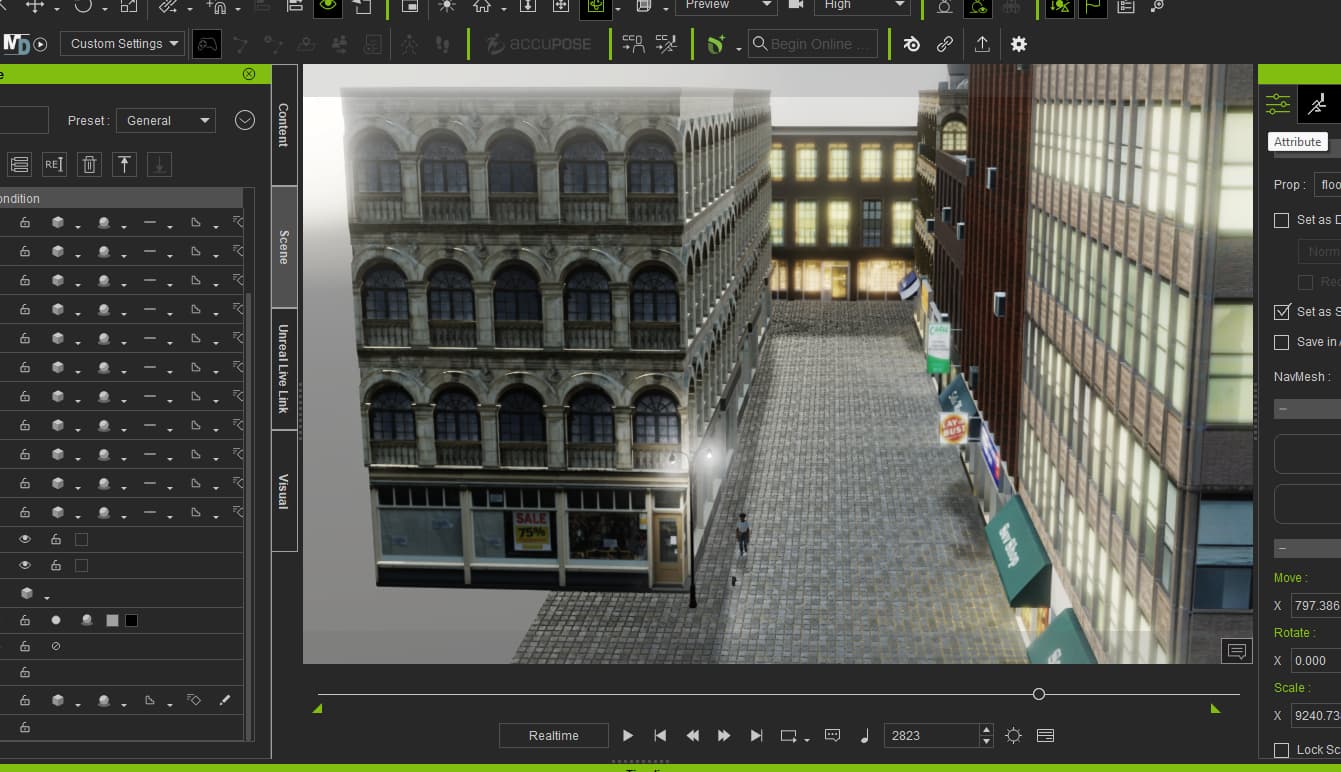The width and height of the screenshot is (1341, 772).
Task: Open settings gear icon in toolbar
Action: [1019, 44]
